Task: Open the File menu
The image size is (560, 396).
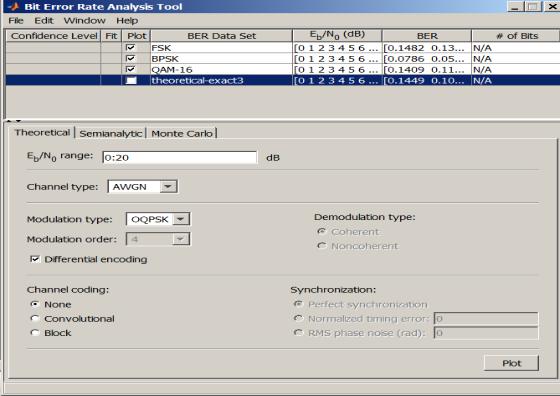Action: (x=16, y=21)
